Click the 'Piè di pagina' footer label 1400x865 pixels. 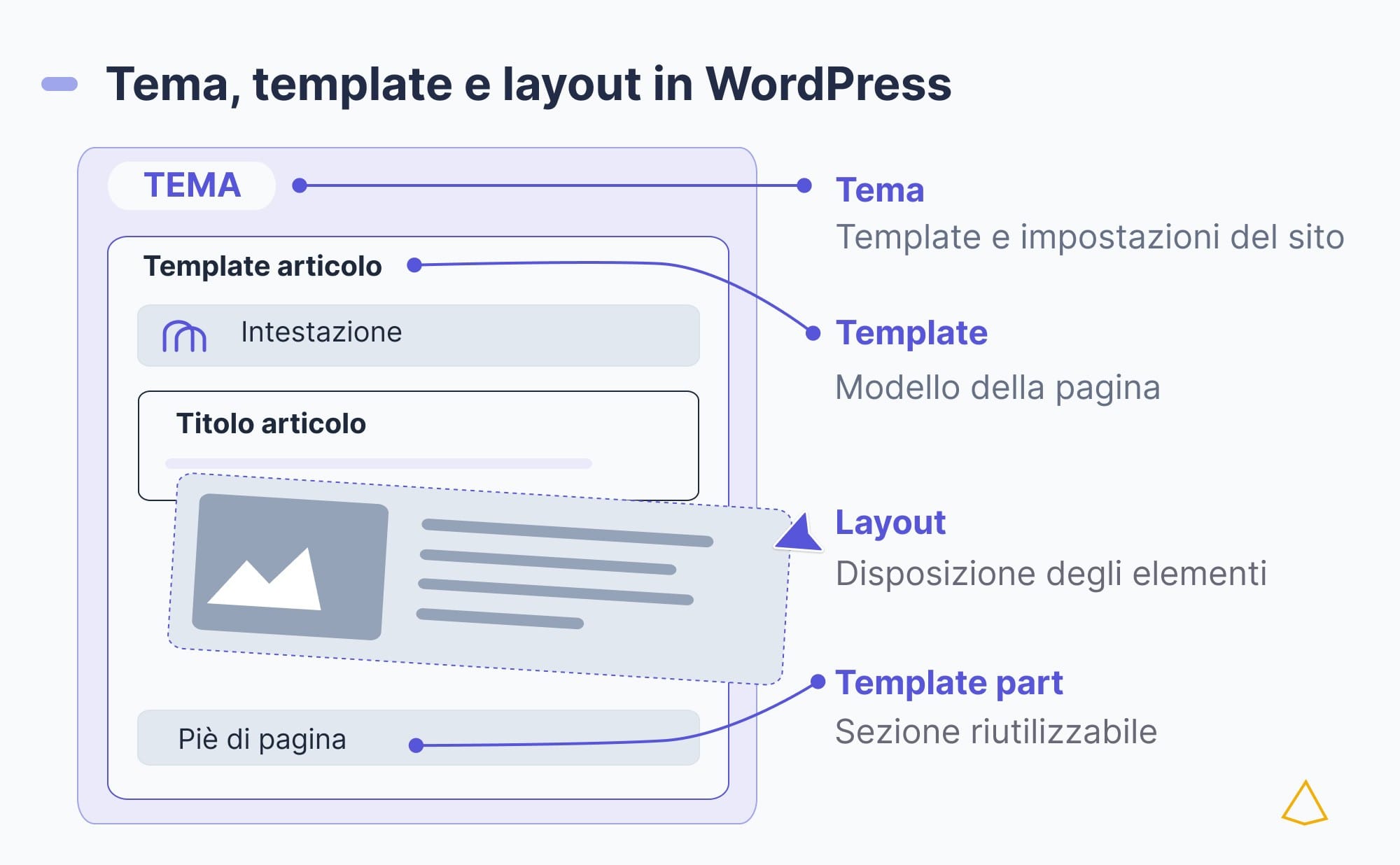pos(262,739)
